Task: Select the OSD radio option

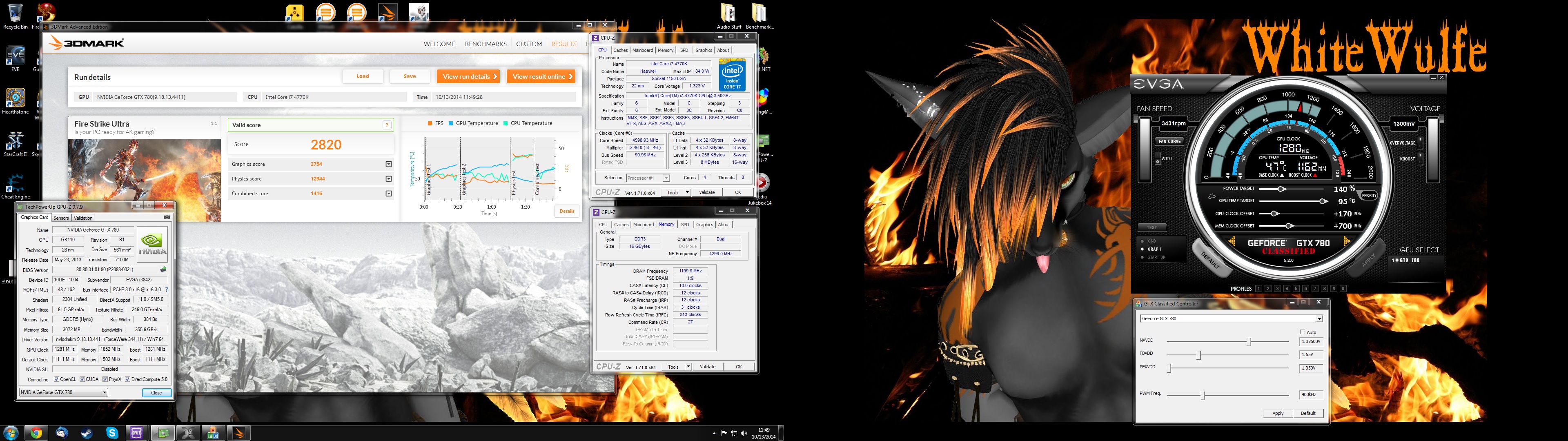Action: pyautogui.click(x=1142, y=241)
